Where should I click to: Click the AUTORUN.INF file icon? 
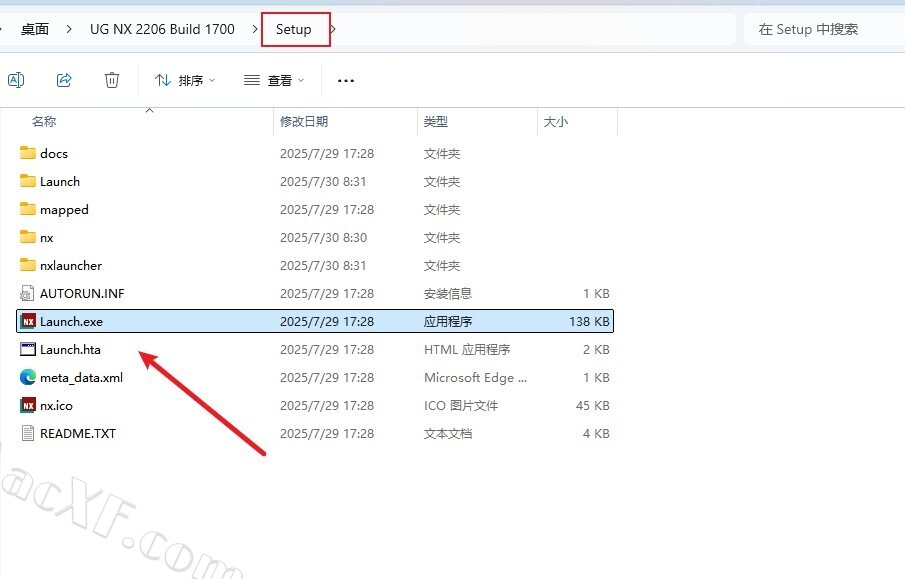[x=28, y=293]
